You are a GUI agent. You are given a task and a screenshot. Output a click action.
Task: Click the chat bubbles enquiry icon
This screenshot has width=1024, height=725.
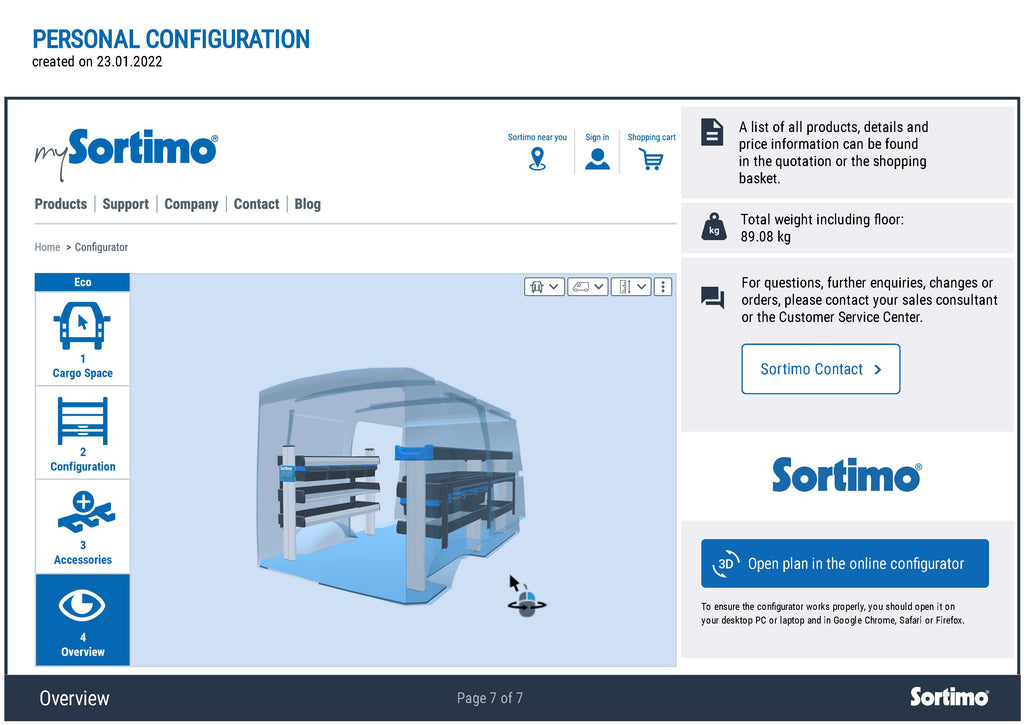[x=712, y=297]
